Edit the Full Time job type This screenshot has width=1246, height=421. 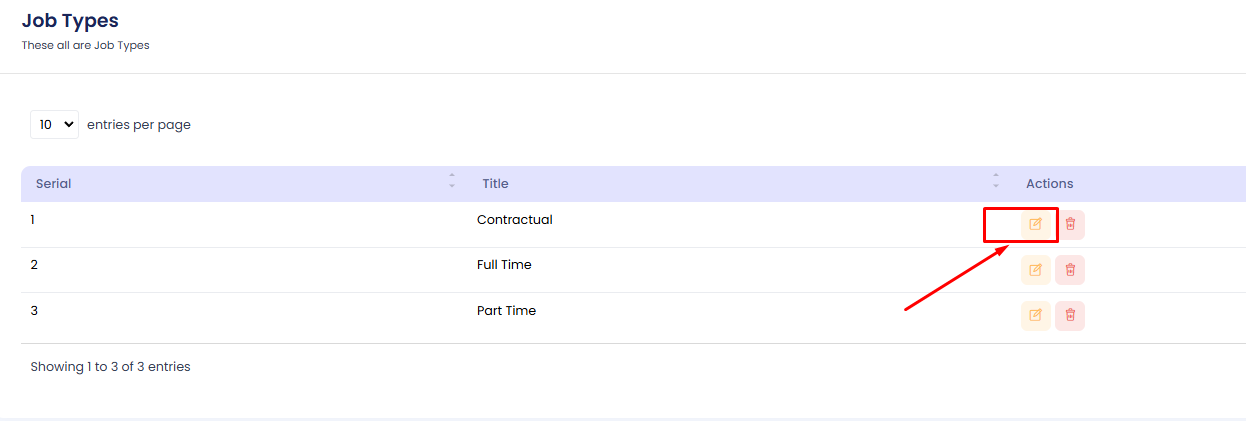click(x=1035, y=270)
